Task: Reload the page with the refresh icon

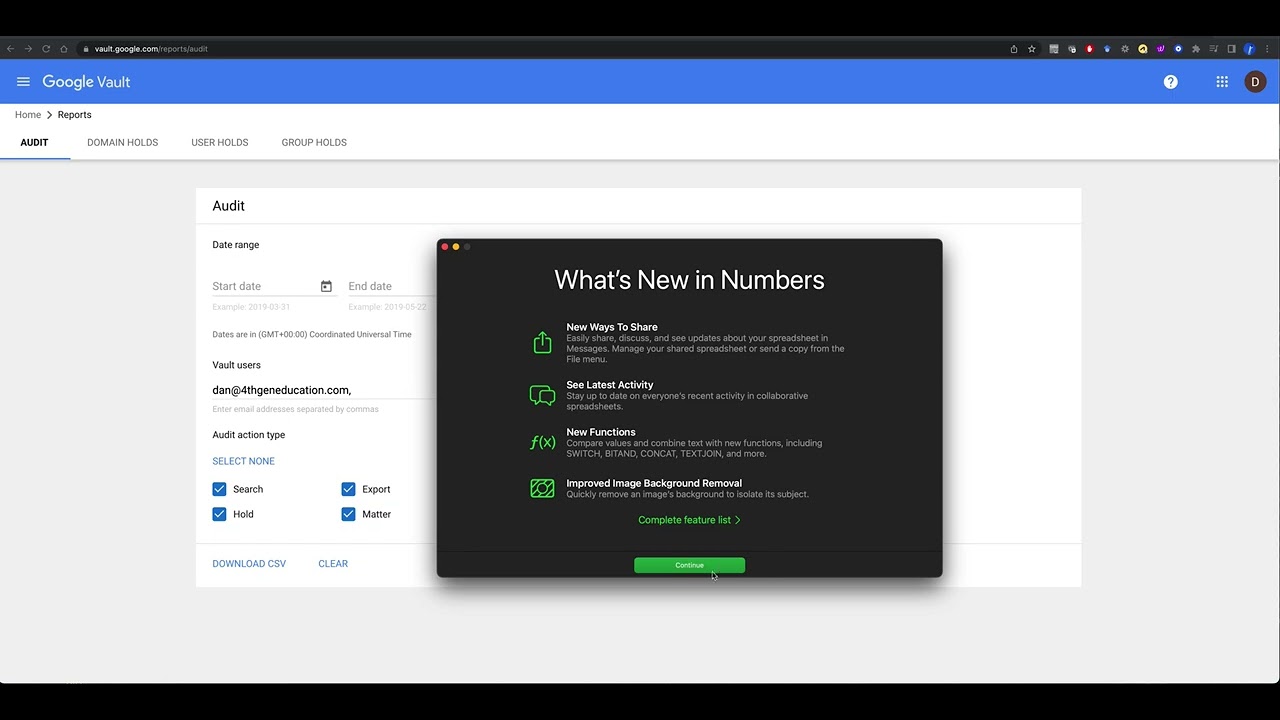Action: 46,49
